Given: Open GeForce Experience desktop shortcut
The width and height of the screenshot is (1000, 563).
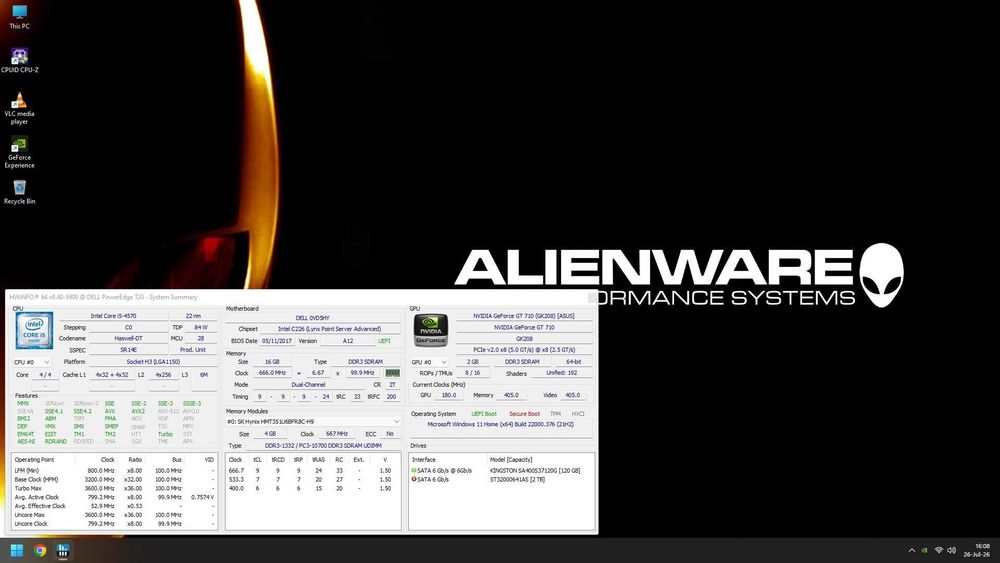Looking at the screenshot, I should point(19,152).
